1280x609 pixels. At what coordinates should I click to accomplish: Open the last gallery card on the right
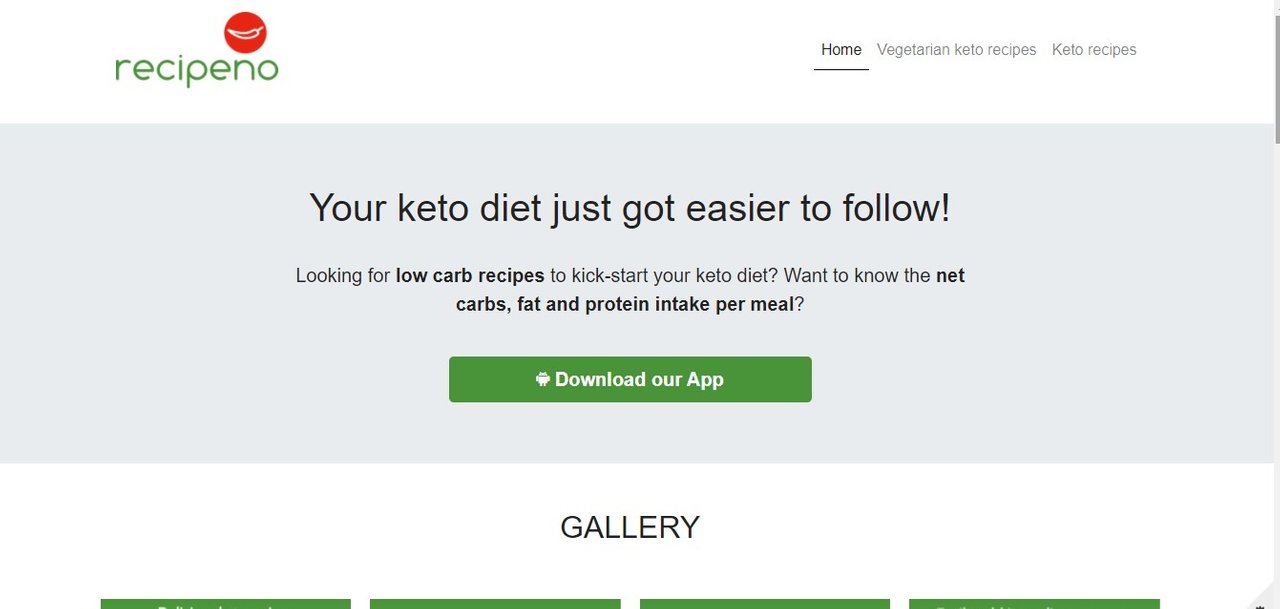click(1034, 604)
